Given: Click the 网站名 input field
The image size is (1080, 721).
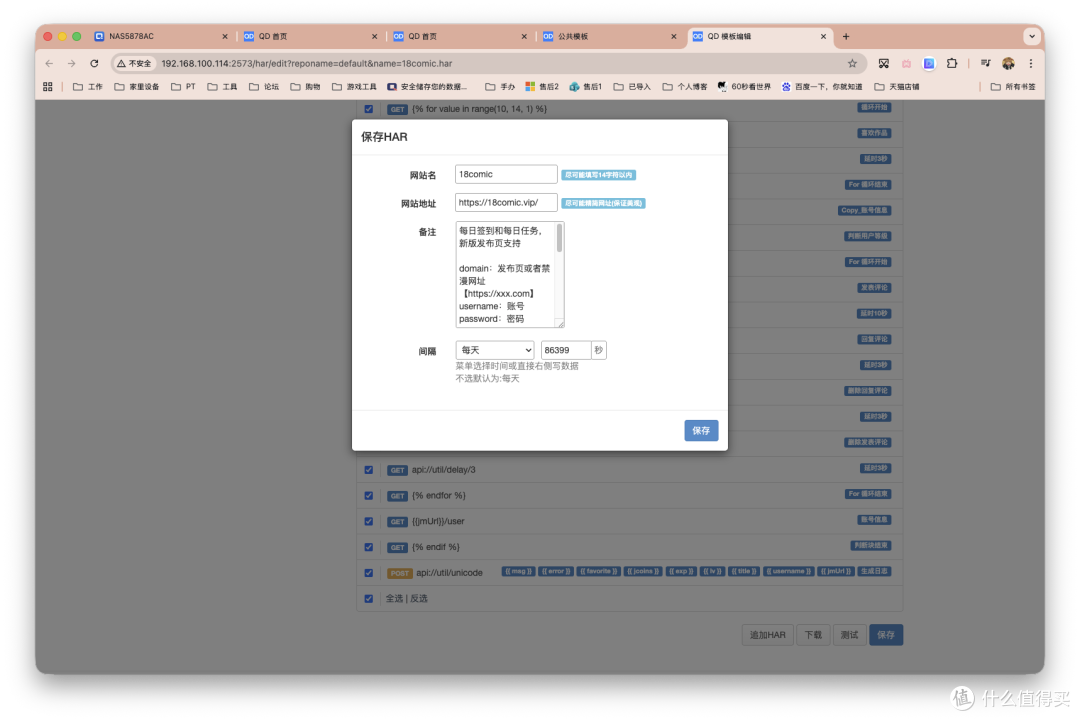Looking at the screenshot, I should [x=506, y=174].
